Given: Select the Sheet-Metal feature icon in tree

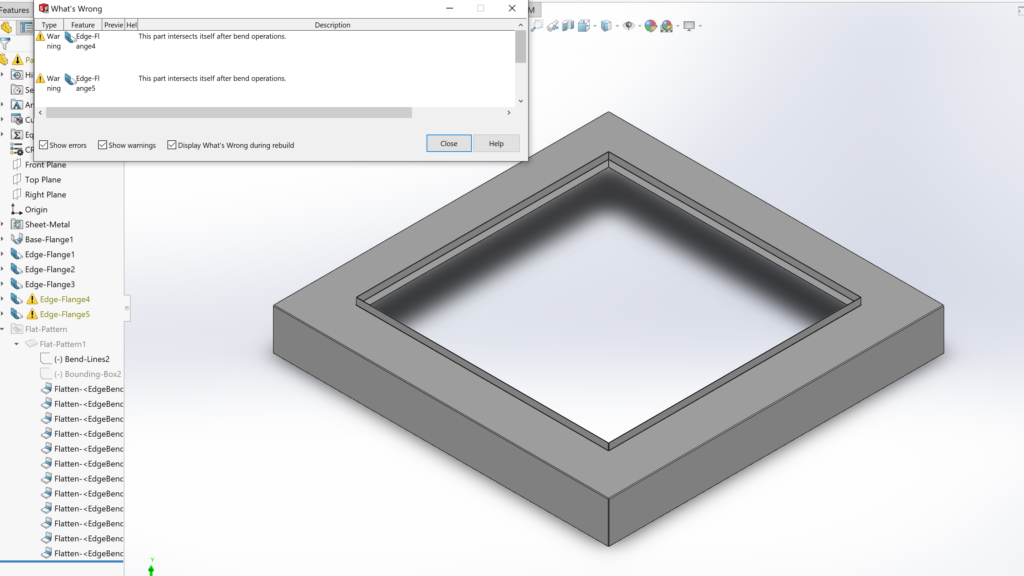Looking at the screenshot, I should (x=16, y=225).
